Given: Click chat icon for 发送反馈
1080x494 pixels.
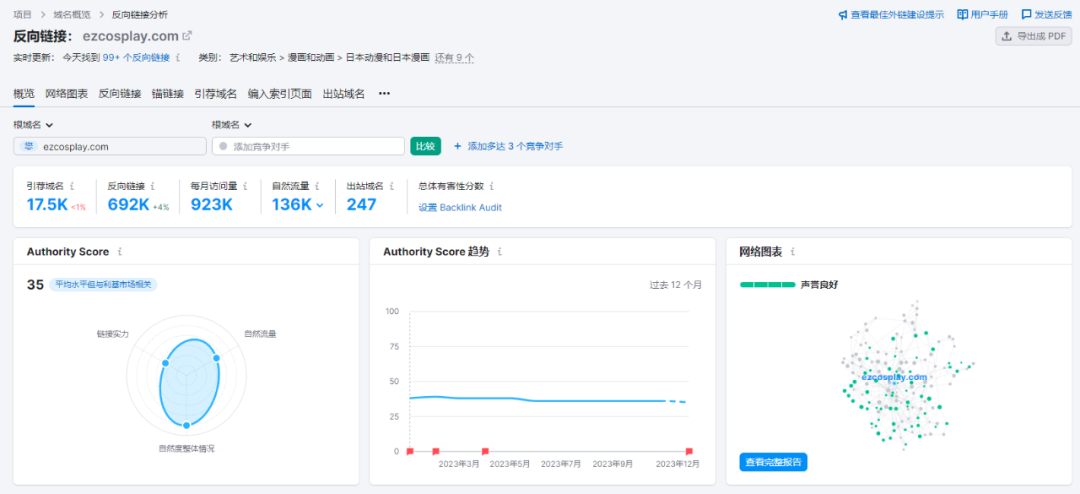Looking at the screenshot, I should 1026,14.
